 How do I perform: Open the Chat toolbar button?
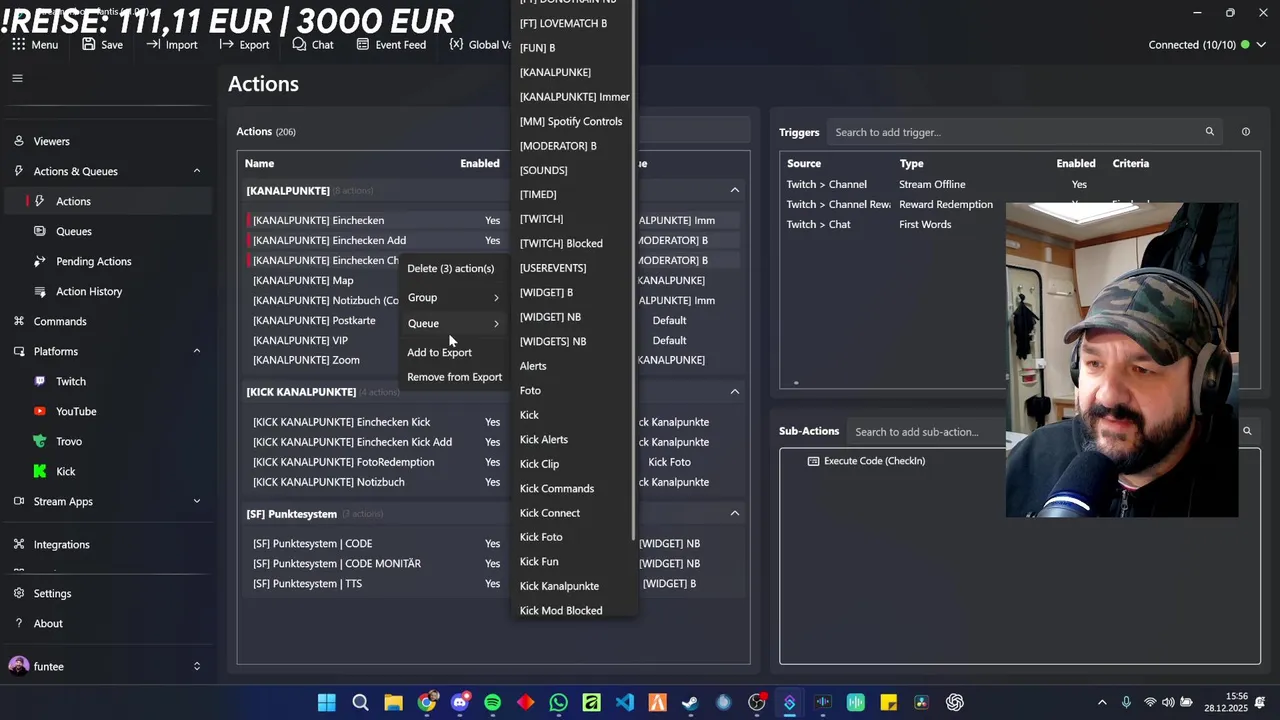[313, 45]
